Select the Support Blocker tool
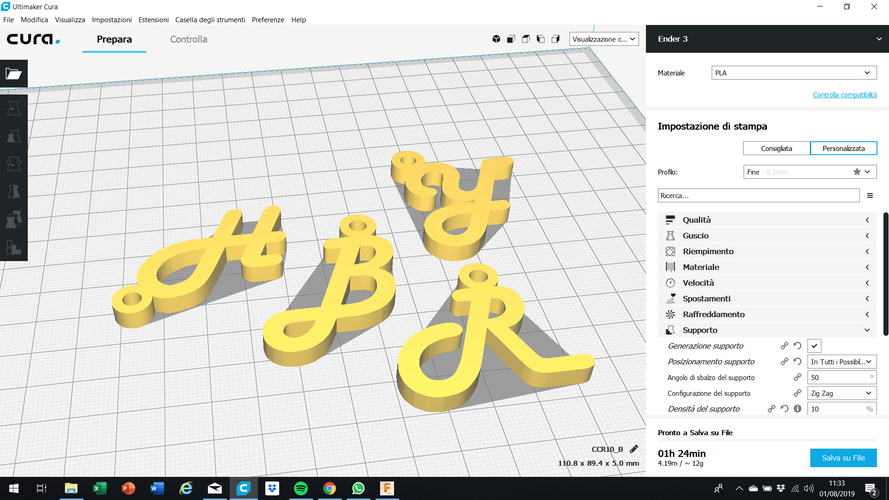This screenshot has height=500, width=889. pyautogui.click(x=14, y=247)
